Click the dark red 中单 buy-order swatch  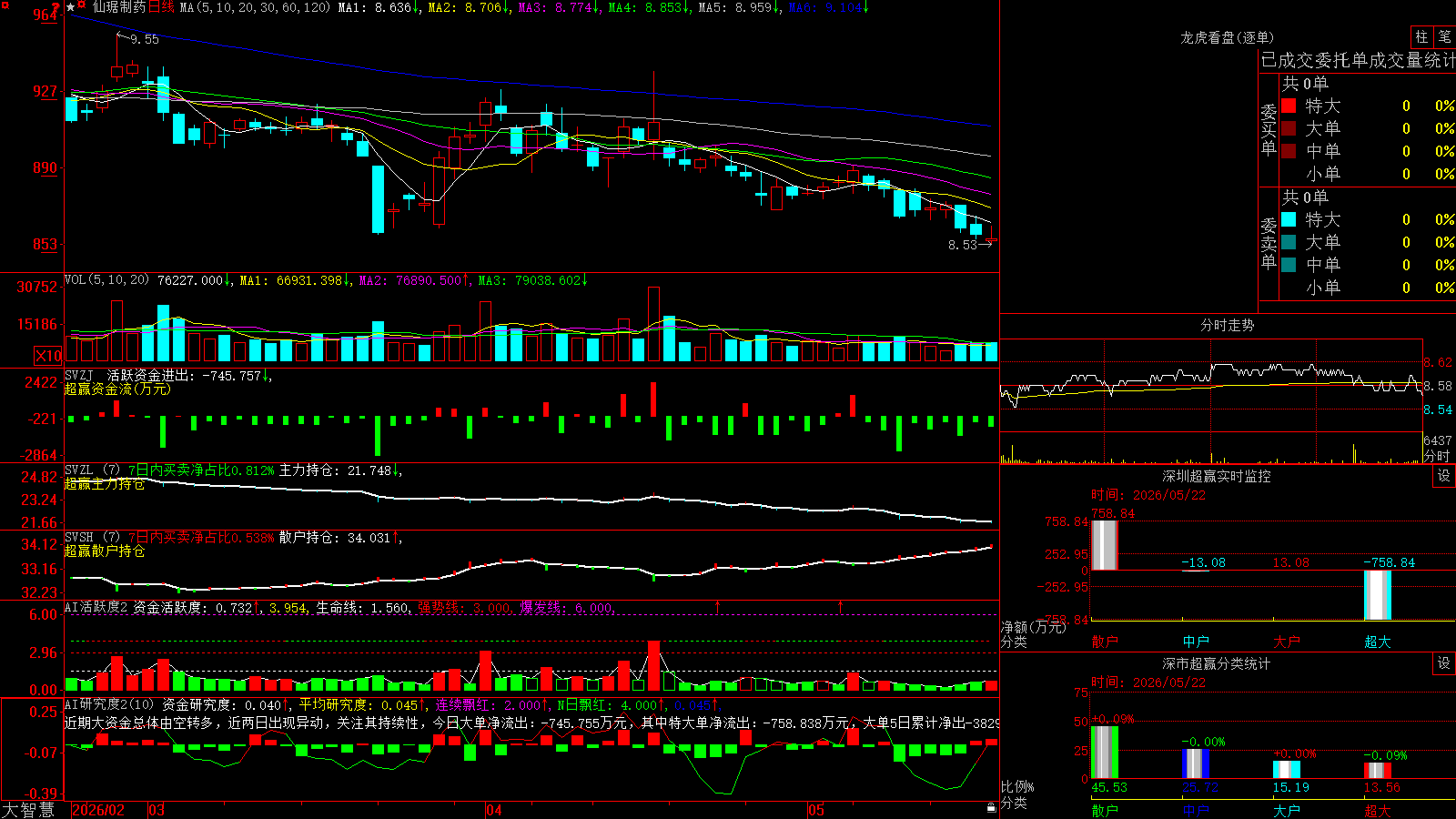(1289, 151)
